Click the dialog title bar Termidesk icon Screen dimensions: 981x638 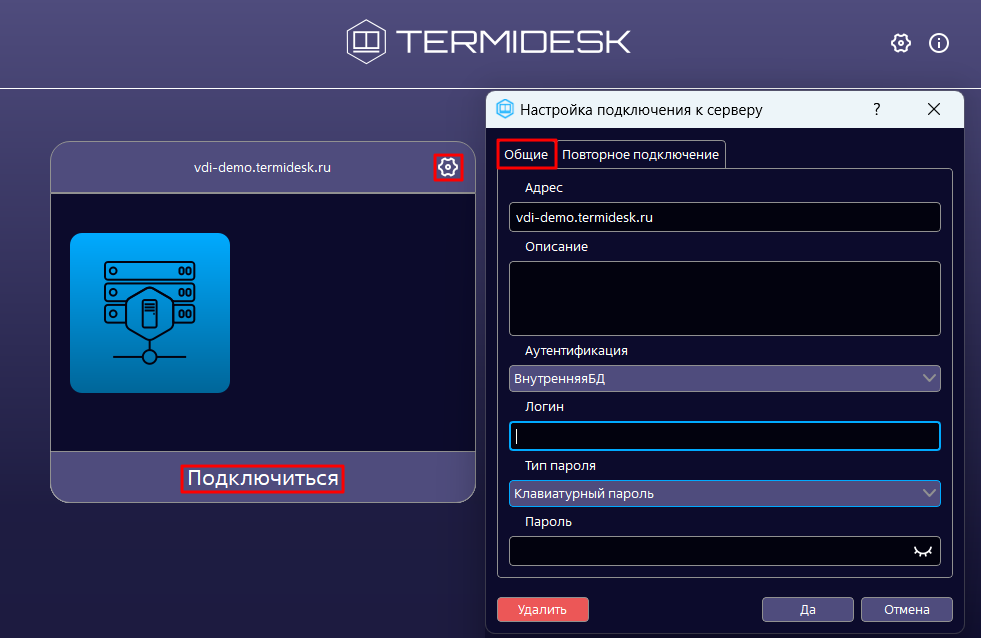(505, 110)
